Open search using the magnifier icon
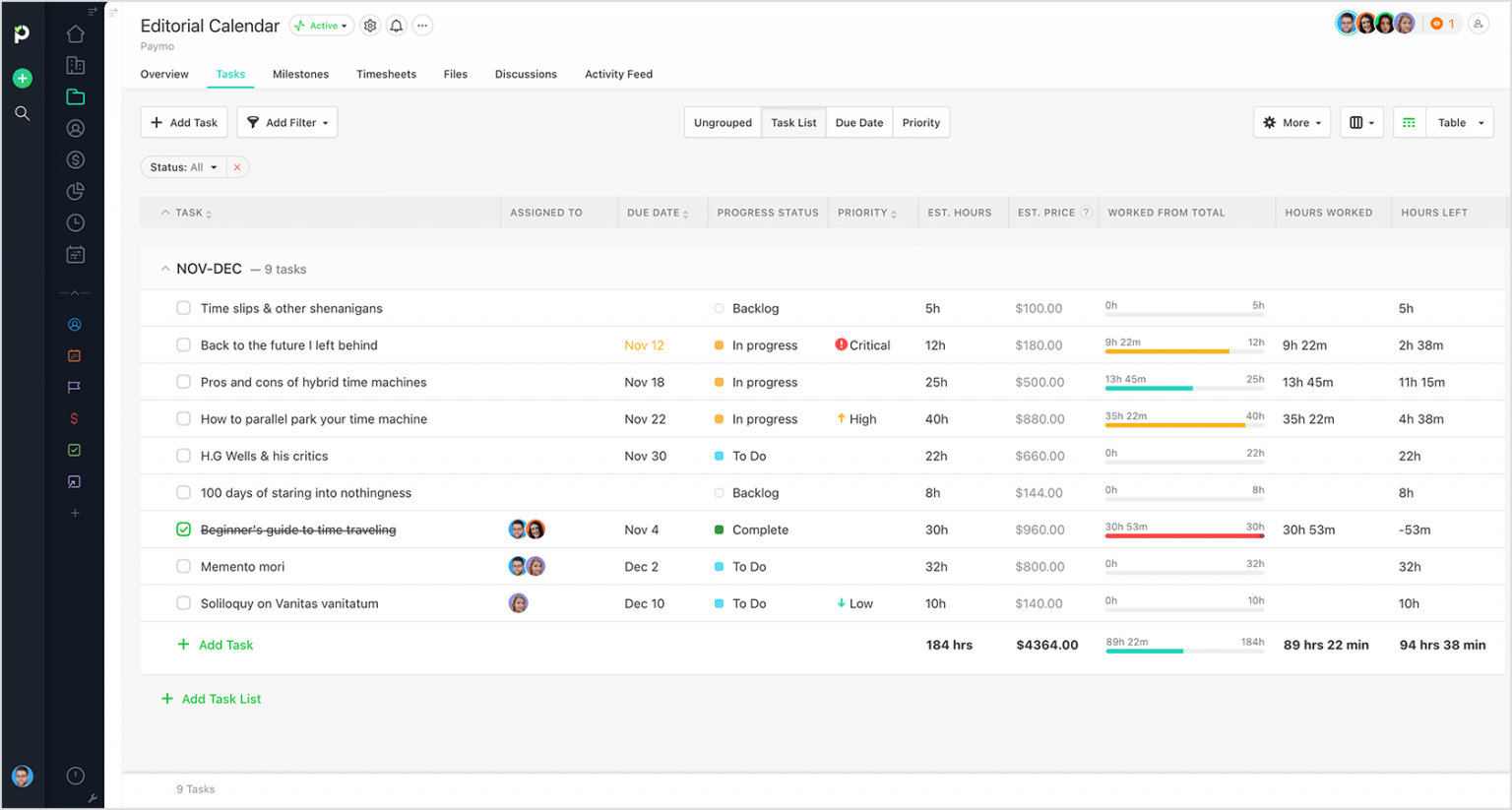Screen dimensions: 1512x810 pyautogui.click(x=23, y=113)
